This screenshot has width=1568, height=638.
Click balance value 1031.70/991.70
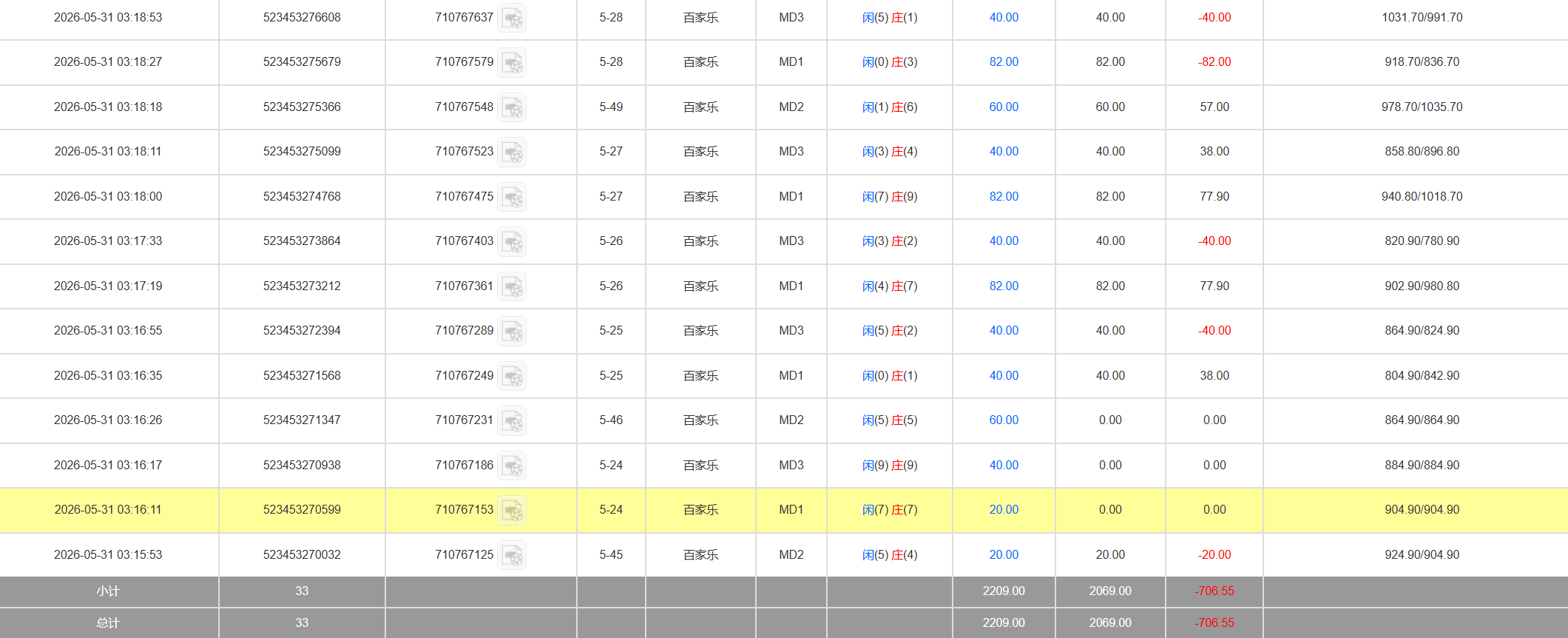click(1422, 17)
